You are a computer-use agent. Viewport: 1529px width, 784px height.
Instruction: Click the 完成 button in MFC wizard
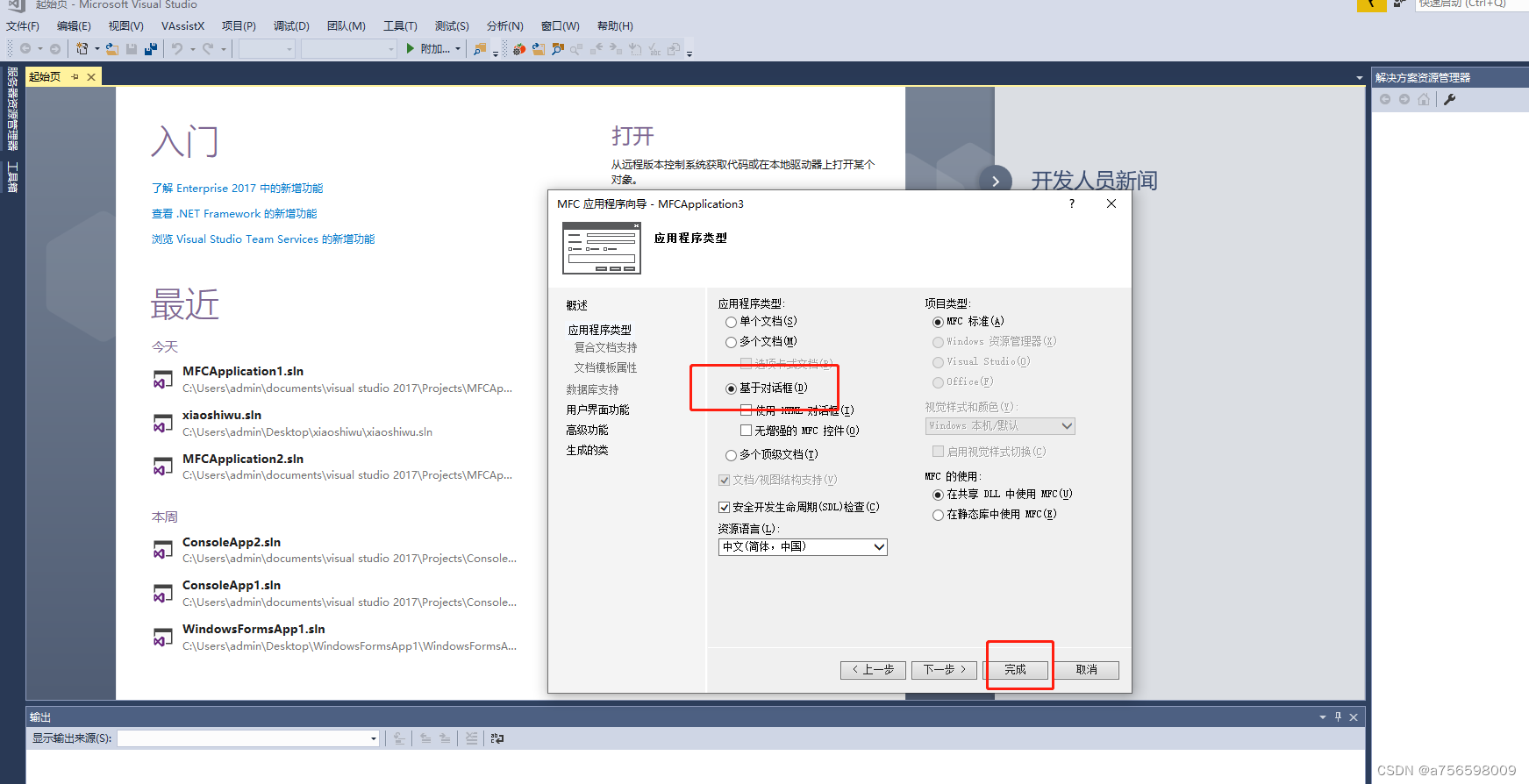tap(1015, 670)
